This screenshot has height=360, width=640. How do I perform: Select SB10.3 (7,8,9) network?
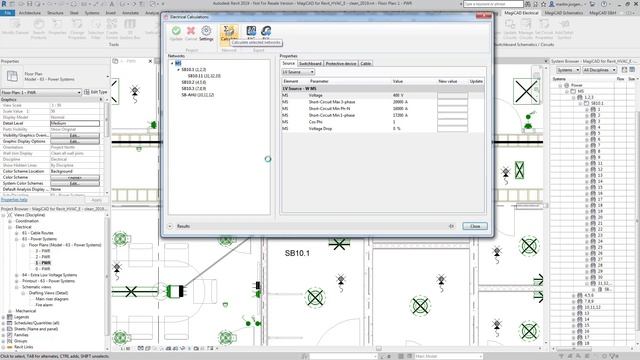pyautogui.click(x=194, y=88)
